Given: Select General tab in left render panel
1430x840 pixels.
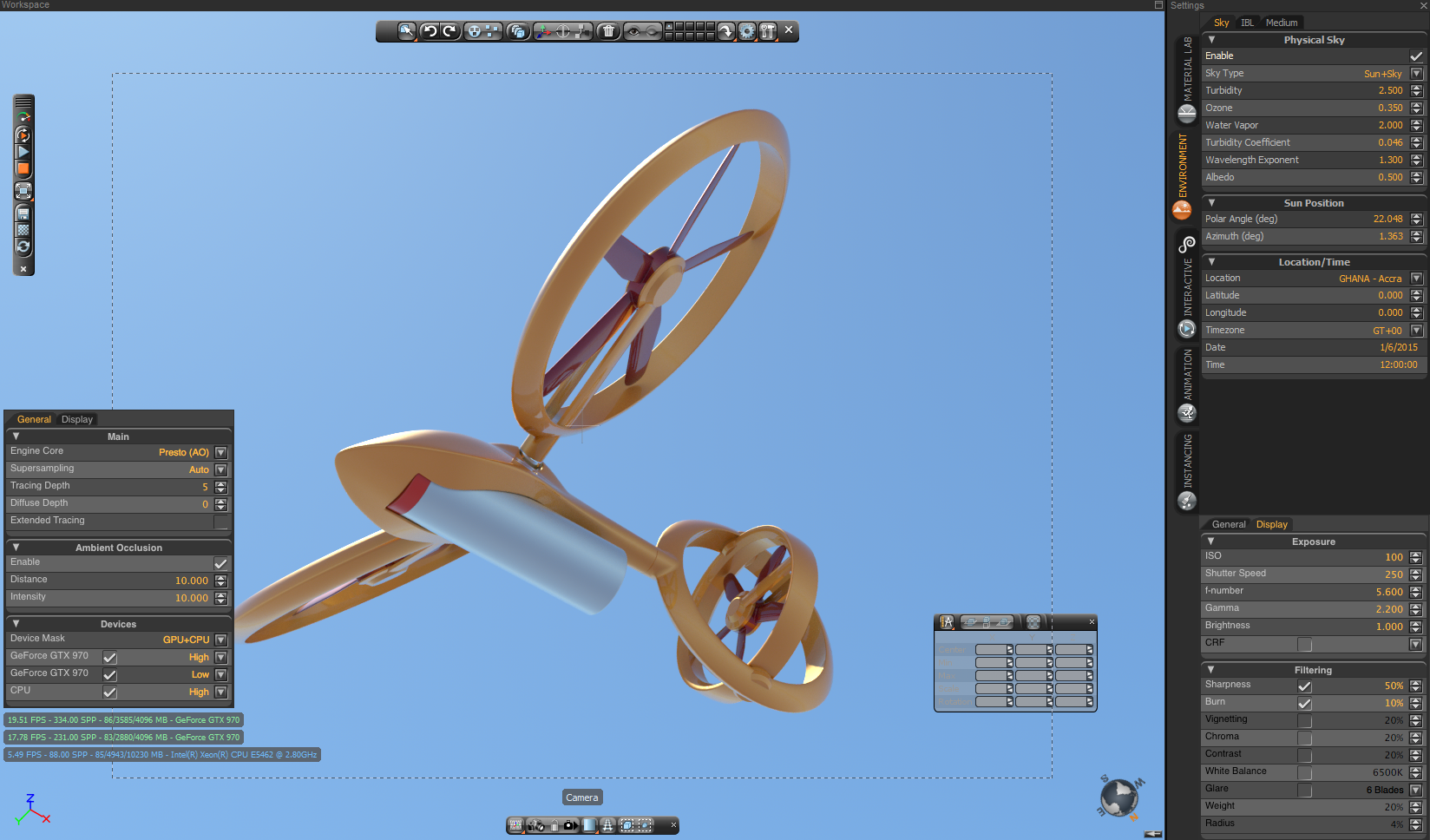Looking at the screenshot, I should [34, 419].
